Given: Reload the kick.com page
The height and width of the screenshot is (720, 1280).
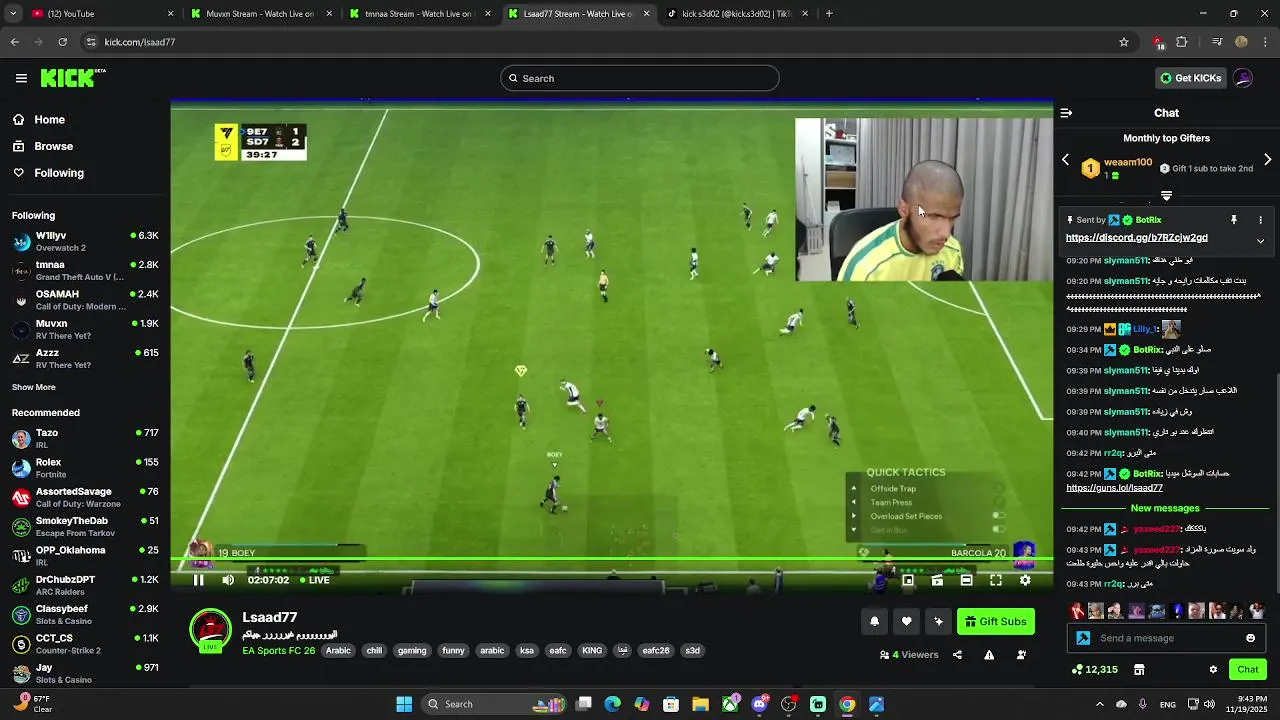Looking at the screenshot, I should click(62, 42).
